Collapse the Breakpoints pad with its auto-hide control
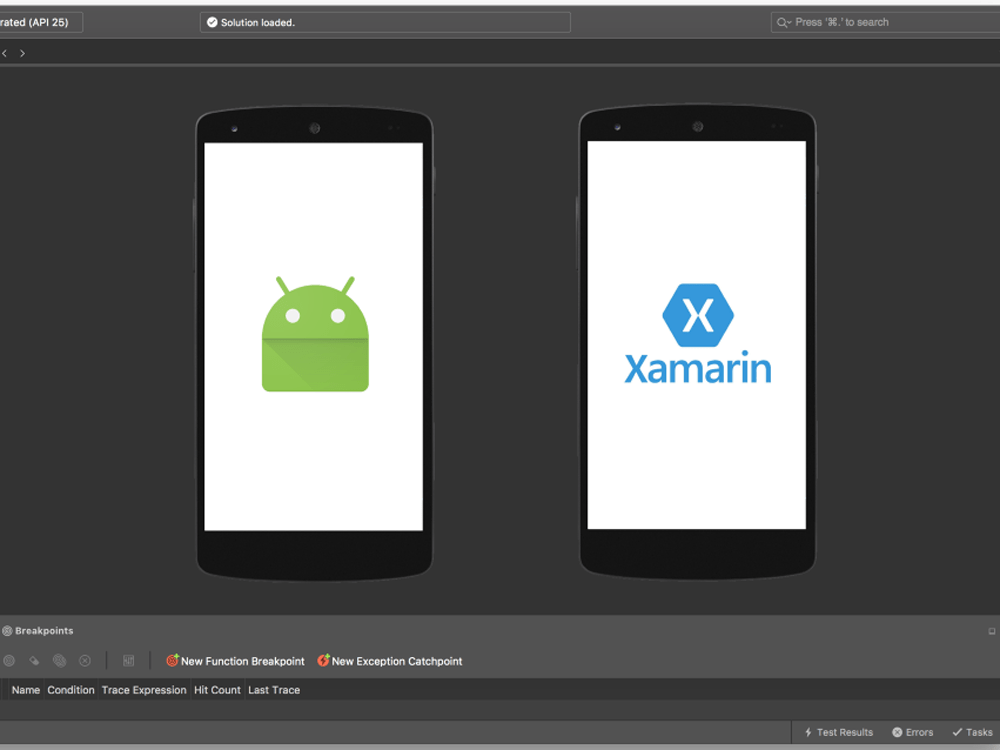This screenshot has height=750, width=1000. coord(991,631)
